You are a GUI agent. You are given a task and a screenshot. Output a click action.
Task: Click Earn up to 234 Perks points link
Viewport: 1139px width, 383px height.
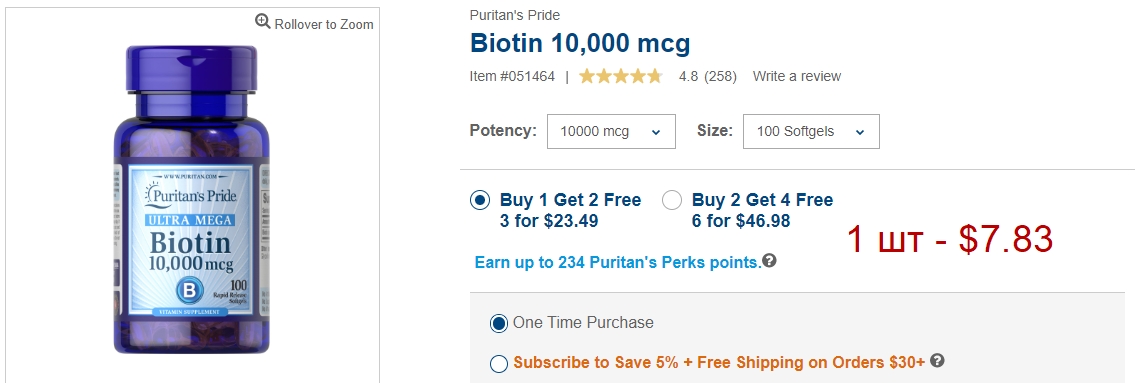(617, 262)
